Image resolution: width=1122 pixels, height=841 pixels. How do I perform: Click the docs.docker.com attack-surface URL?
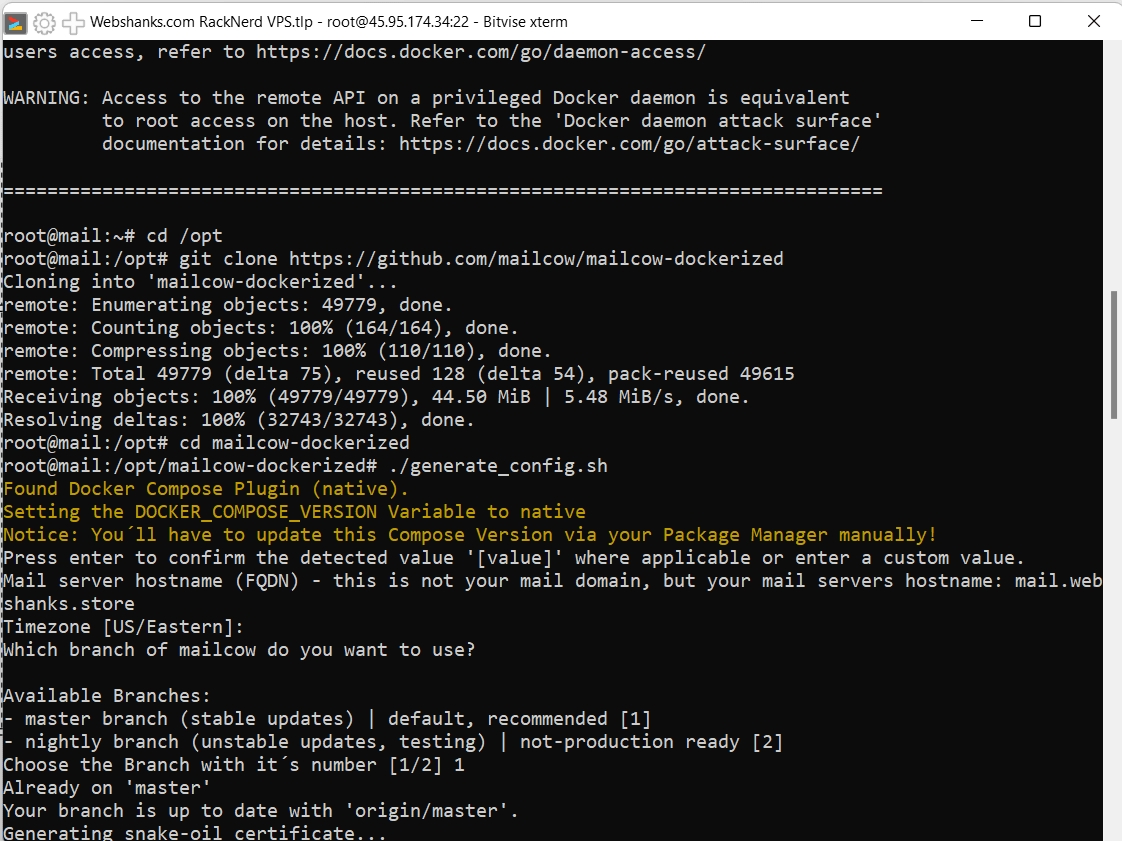(629, 144)
